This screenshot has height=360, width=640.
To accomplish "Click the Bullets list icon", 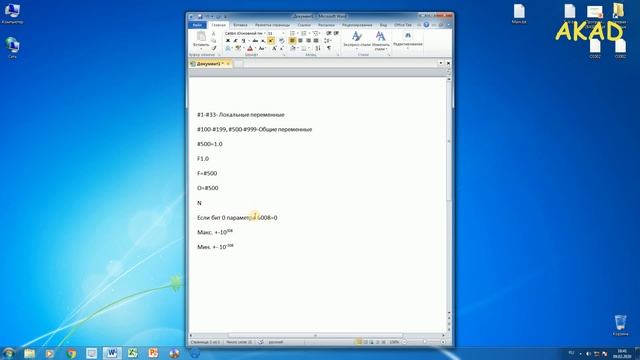I will 292,33.
